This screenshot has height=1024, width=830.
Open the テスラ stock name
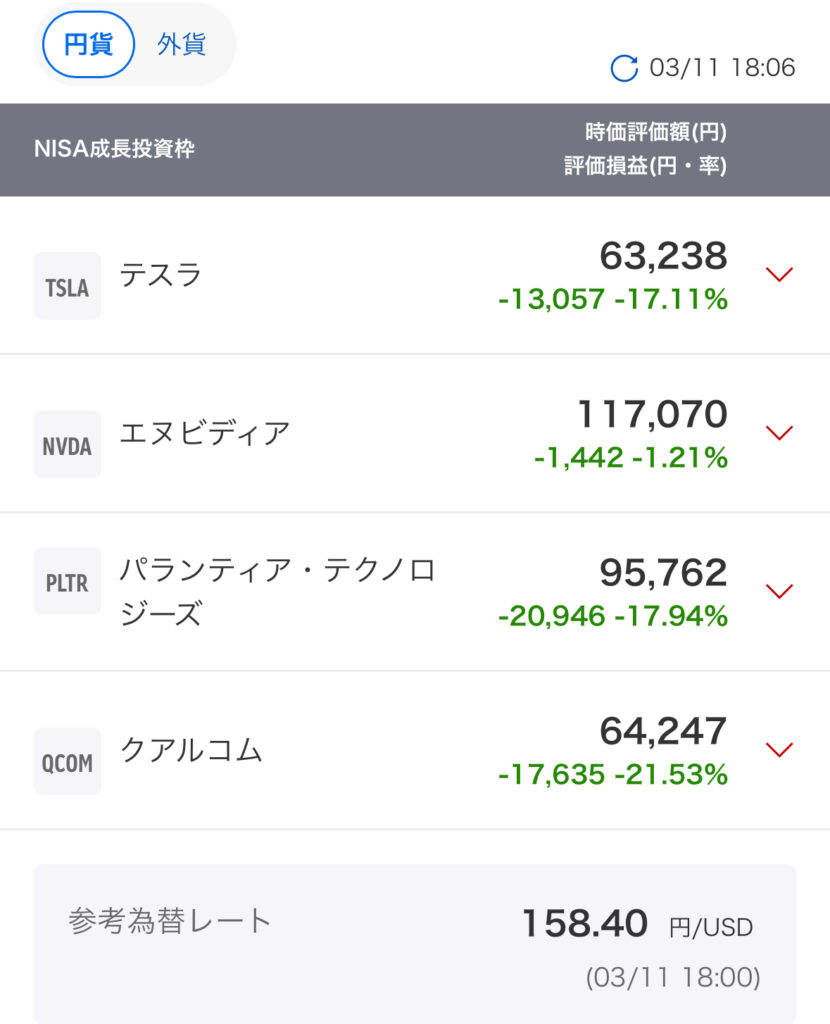click(161, 274)
